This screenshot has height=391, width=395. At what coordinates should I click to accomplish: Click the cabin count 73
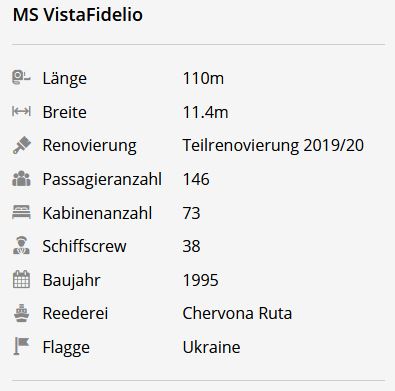coord(191,213)
